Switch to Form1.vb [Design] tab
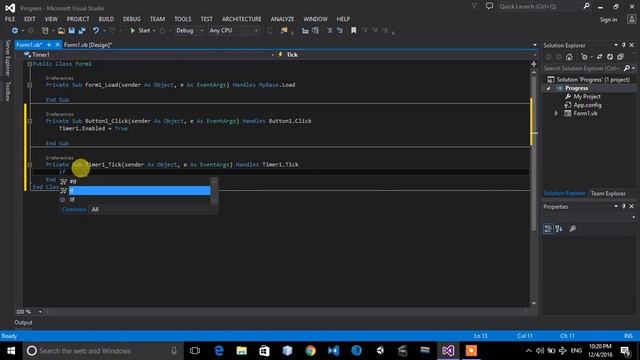This screenshot has width=640, height=360. 88,45
